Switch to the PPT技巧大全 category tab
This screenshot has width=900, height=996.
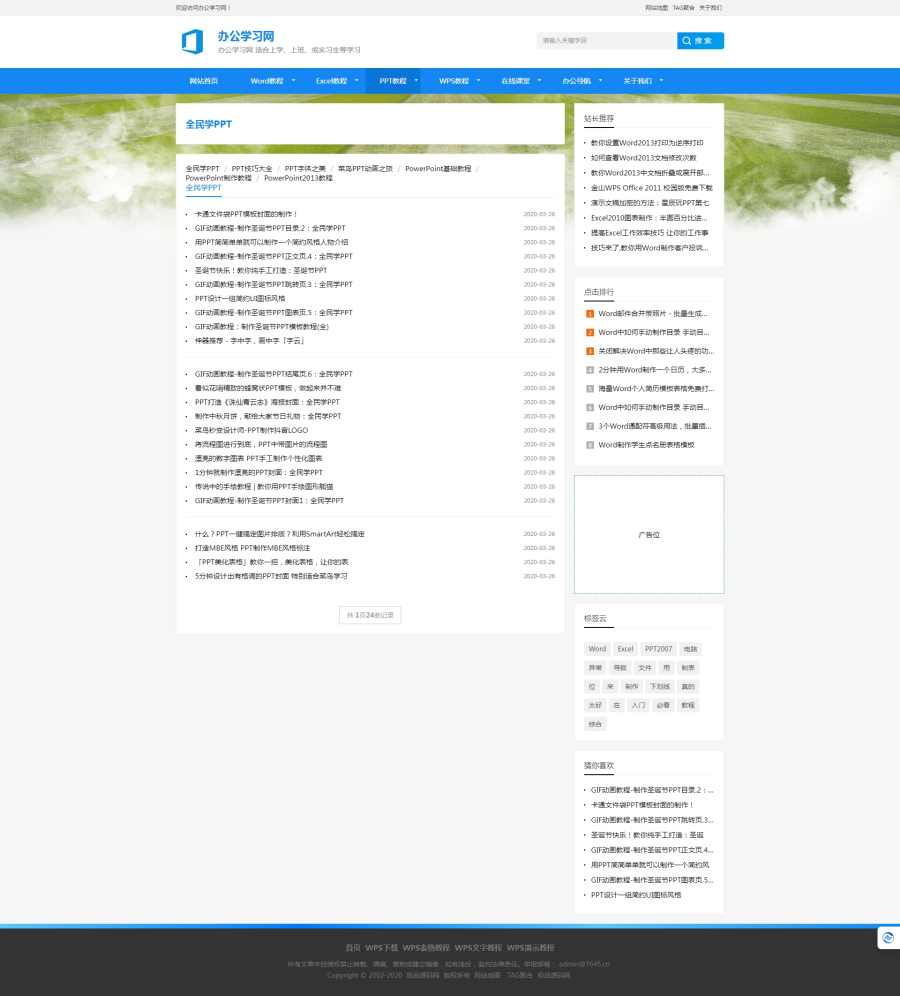point(252,169)
